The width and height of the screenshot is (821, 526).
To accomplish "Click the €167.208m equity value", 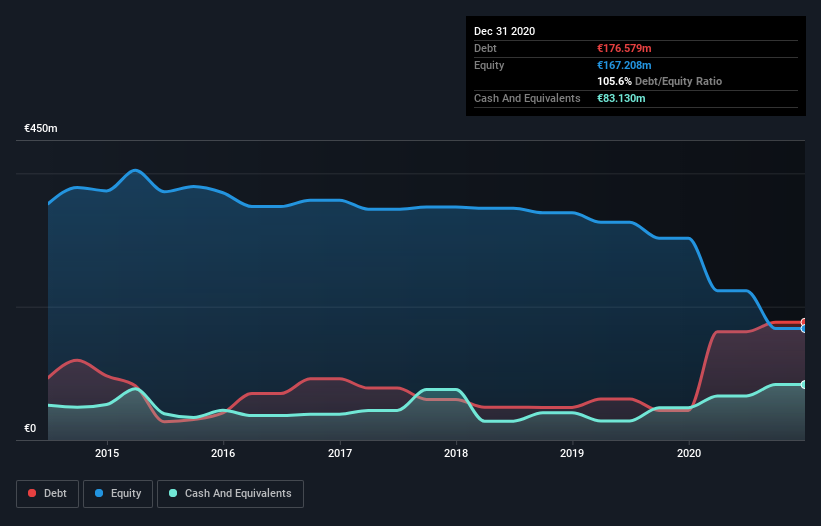I will (624, 65).
